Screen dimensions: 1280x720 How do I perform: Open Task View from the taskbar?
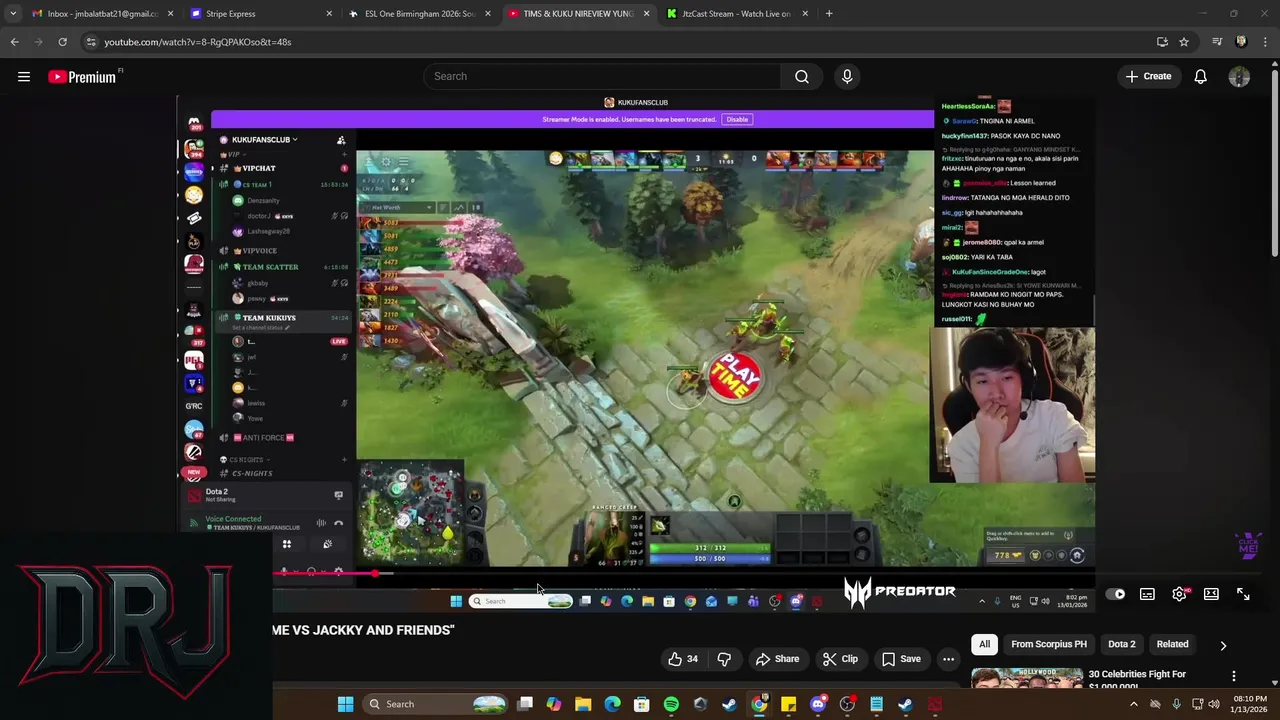[x=525, y=704]
